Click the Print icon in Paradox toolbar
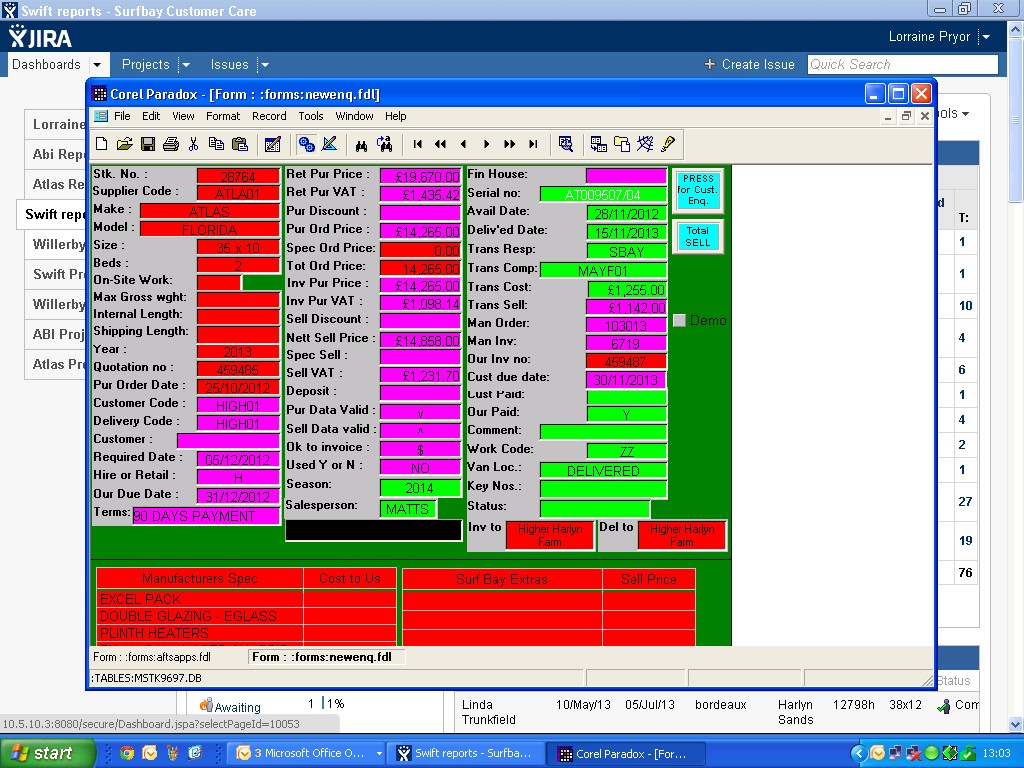 click(170, 144)
